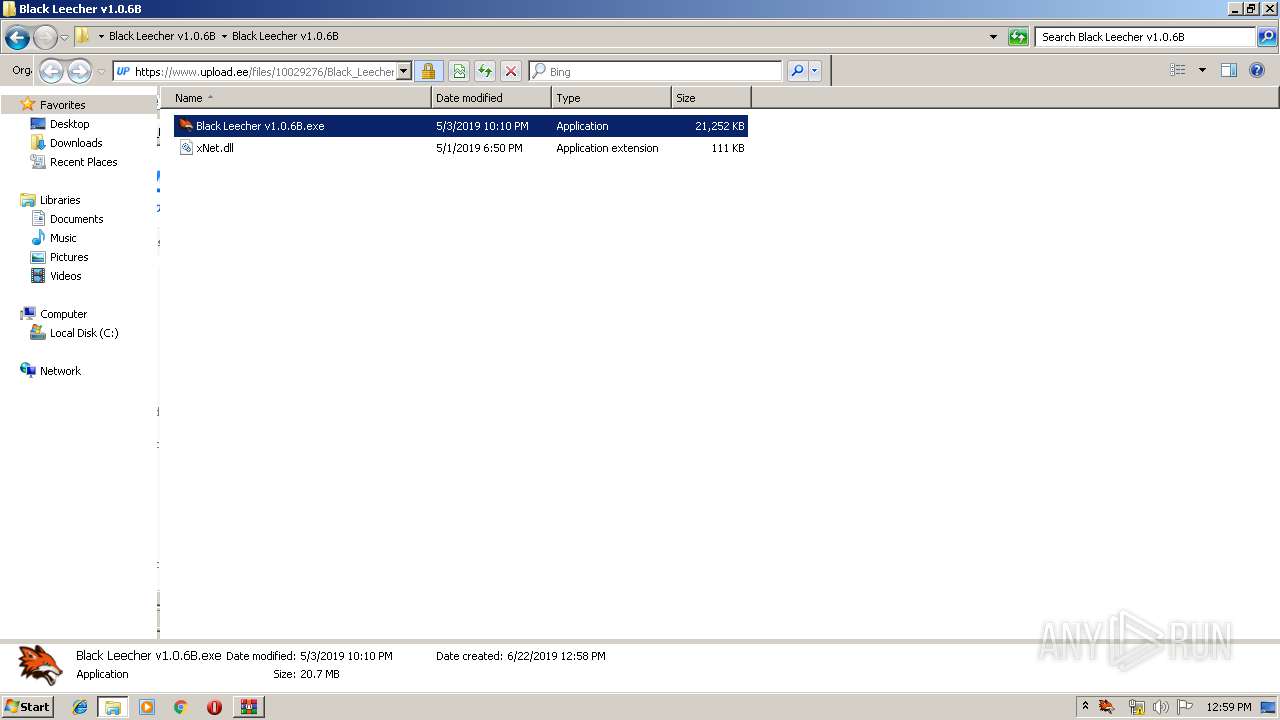Click the Change your view icon
The height and width of the screenshot is (720, 1280).
1178,70
